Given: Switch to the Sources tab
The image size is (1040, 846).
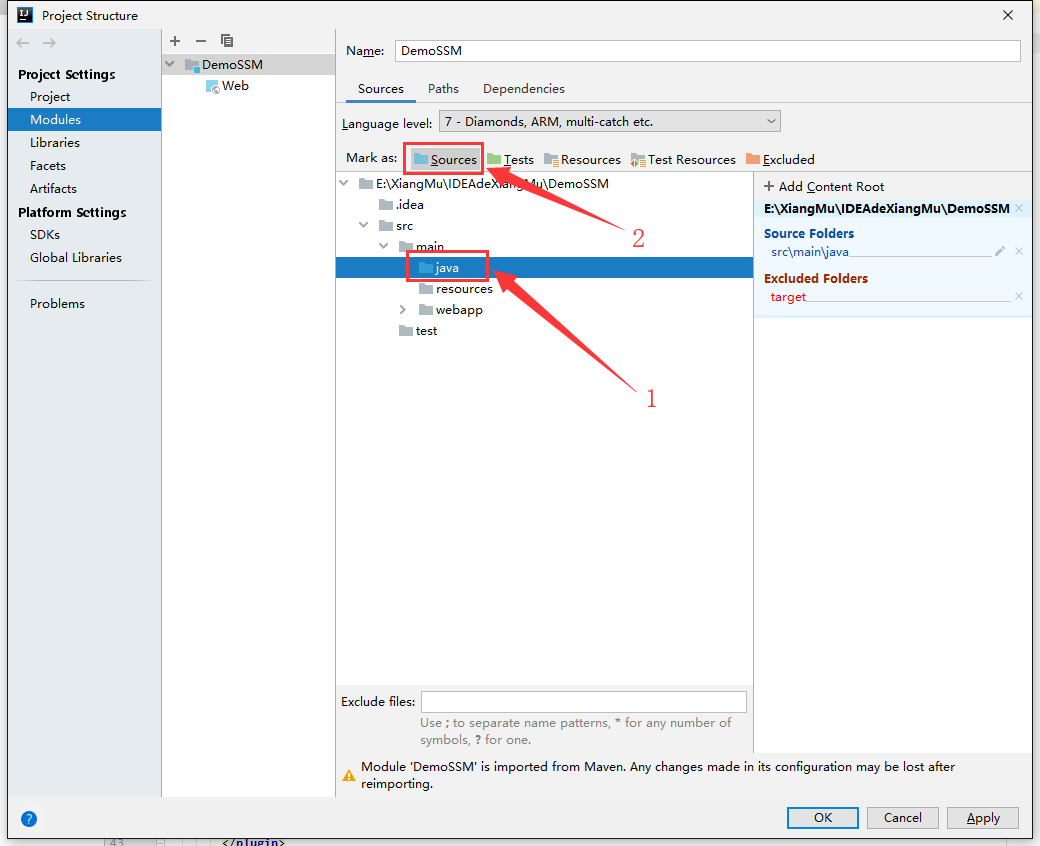Looking at the screenshot, I should (381, 89).
